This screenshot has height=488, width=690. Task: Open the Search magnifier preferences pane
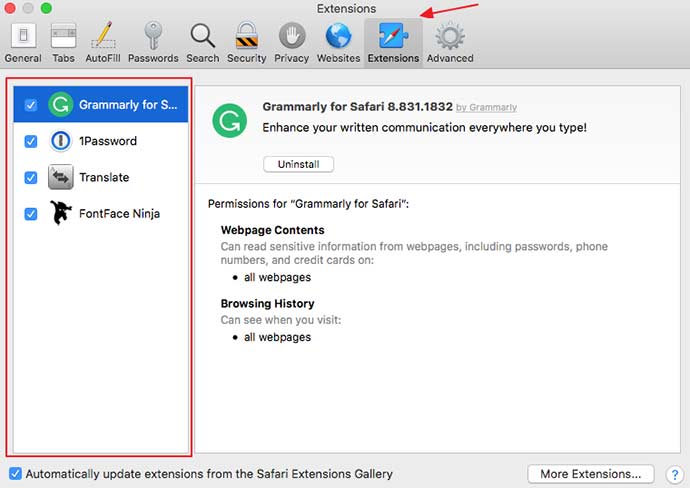click(x=202, y=43)
